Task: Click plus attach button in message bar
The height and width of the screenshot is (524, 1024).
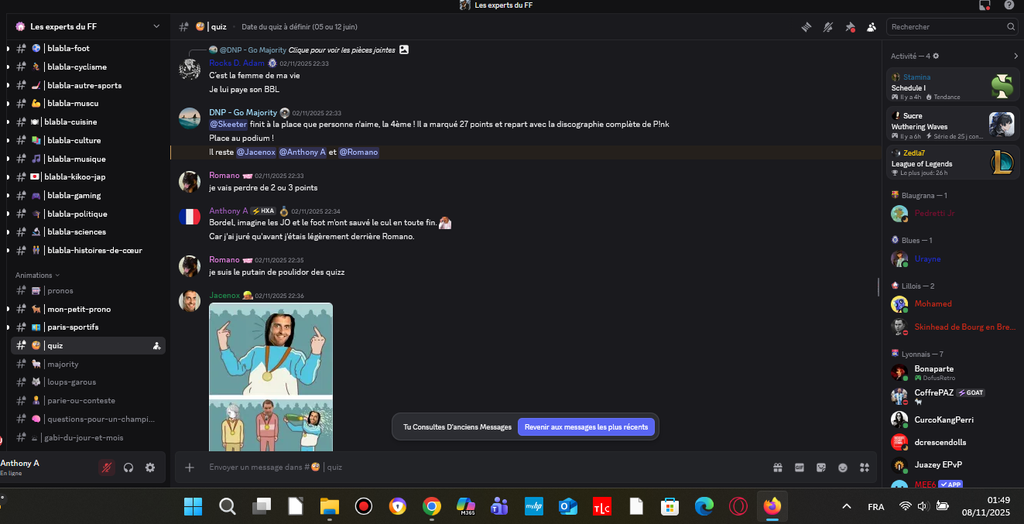Action: (x=189, y=467)
